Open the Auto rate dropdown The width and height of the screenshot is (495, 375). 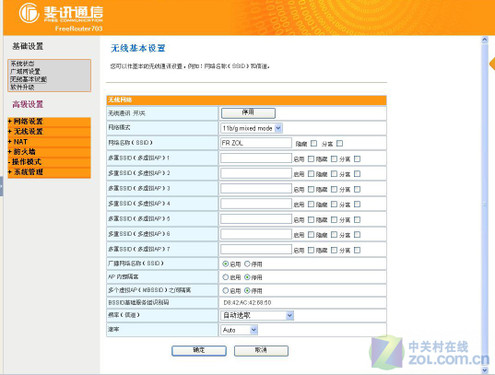(x=239, y=330)
